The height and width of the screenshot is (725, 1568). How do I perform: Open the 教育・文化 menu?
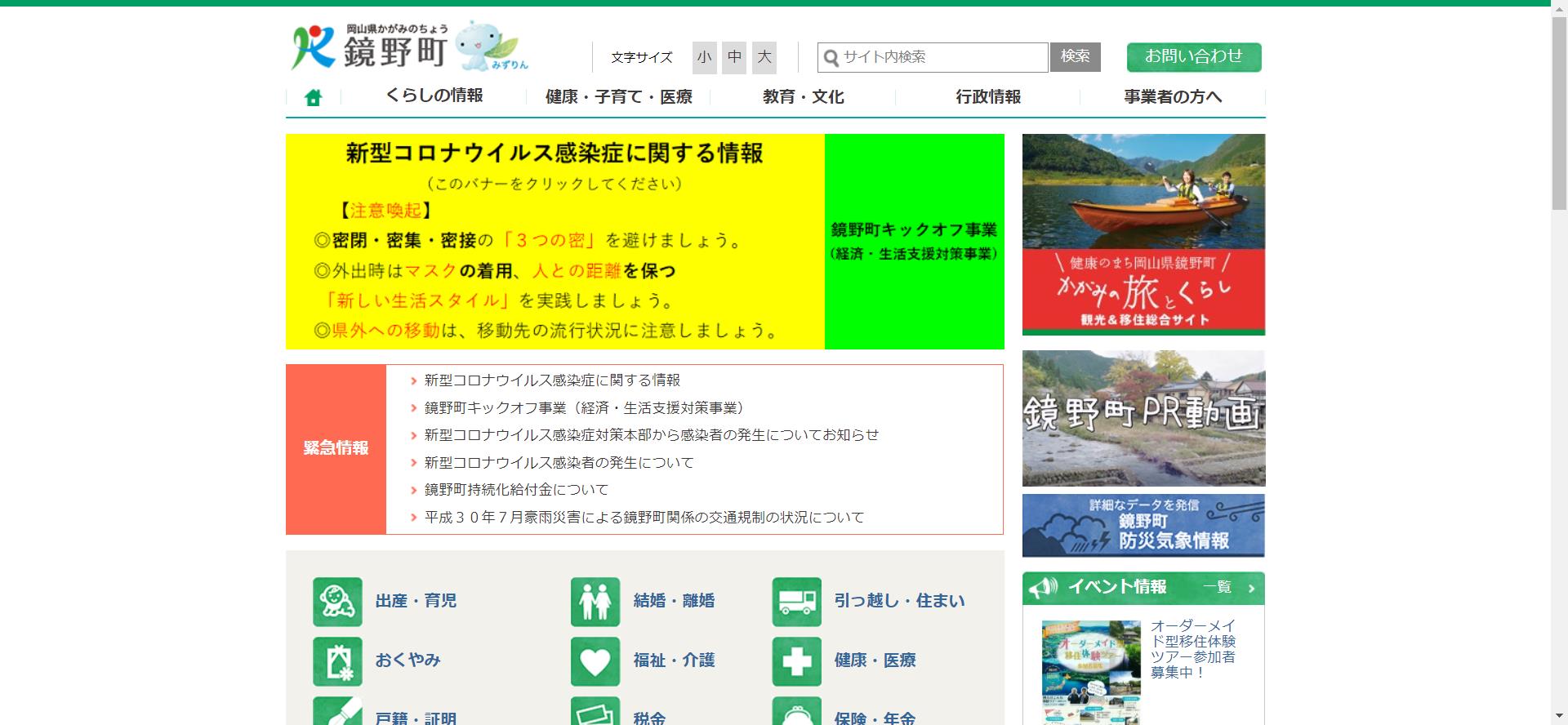point(803,97)
